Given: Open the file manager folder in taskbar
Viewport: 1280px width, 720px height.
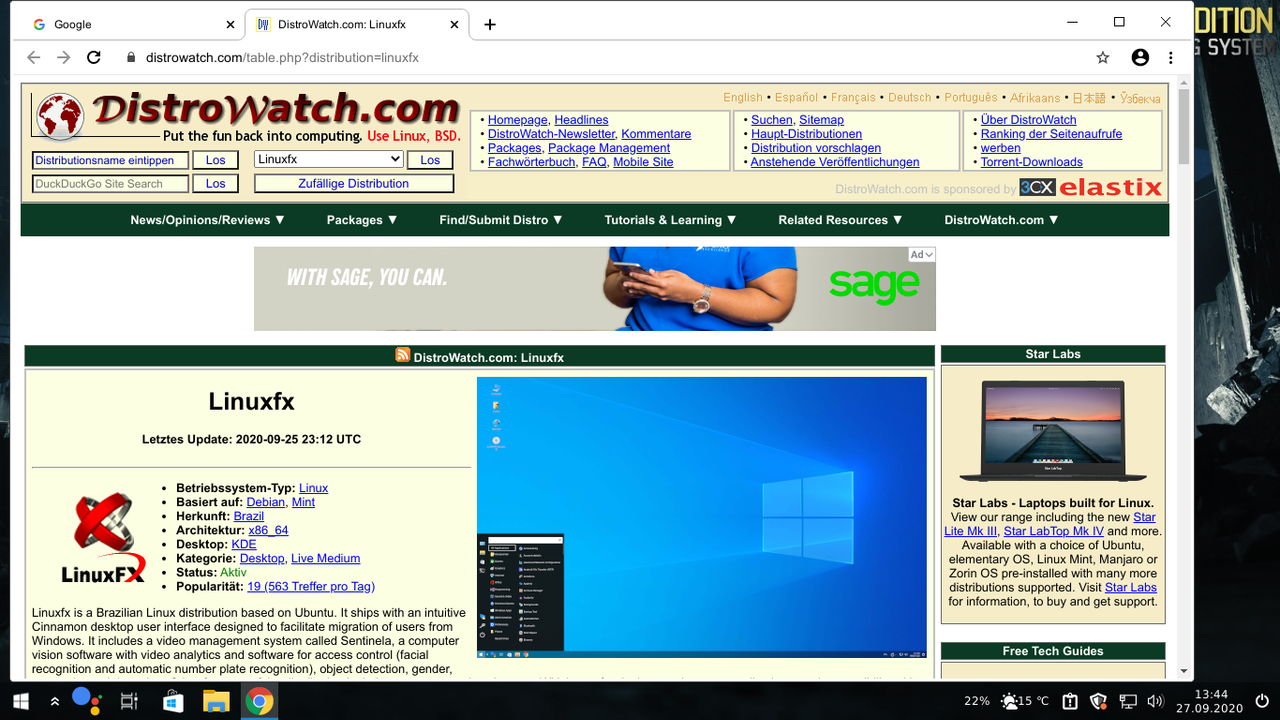Looking at the screenshot, I should coord(216,701).
